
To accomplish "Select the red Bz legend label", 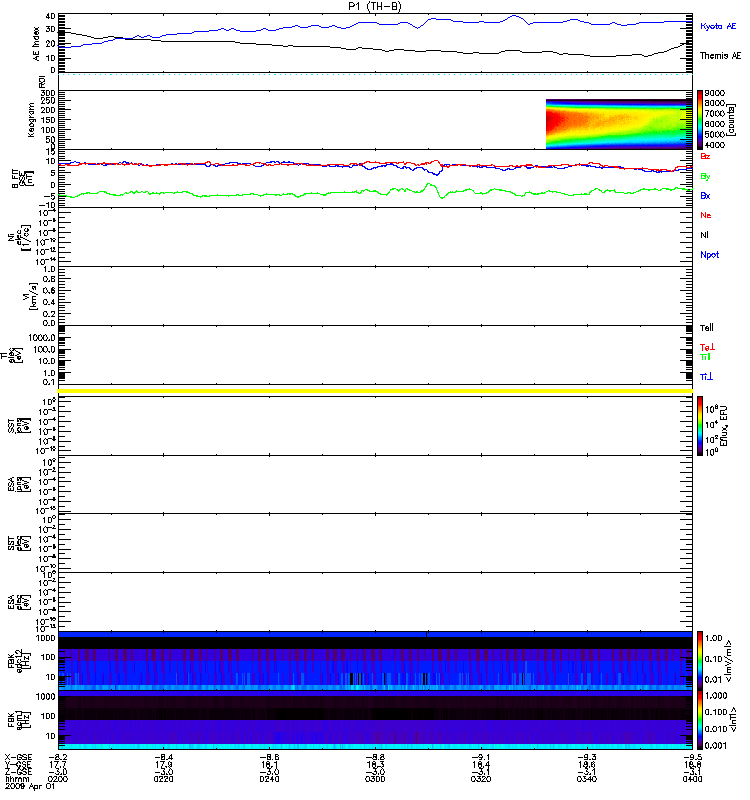I will click(705, 156).
